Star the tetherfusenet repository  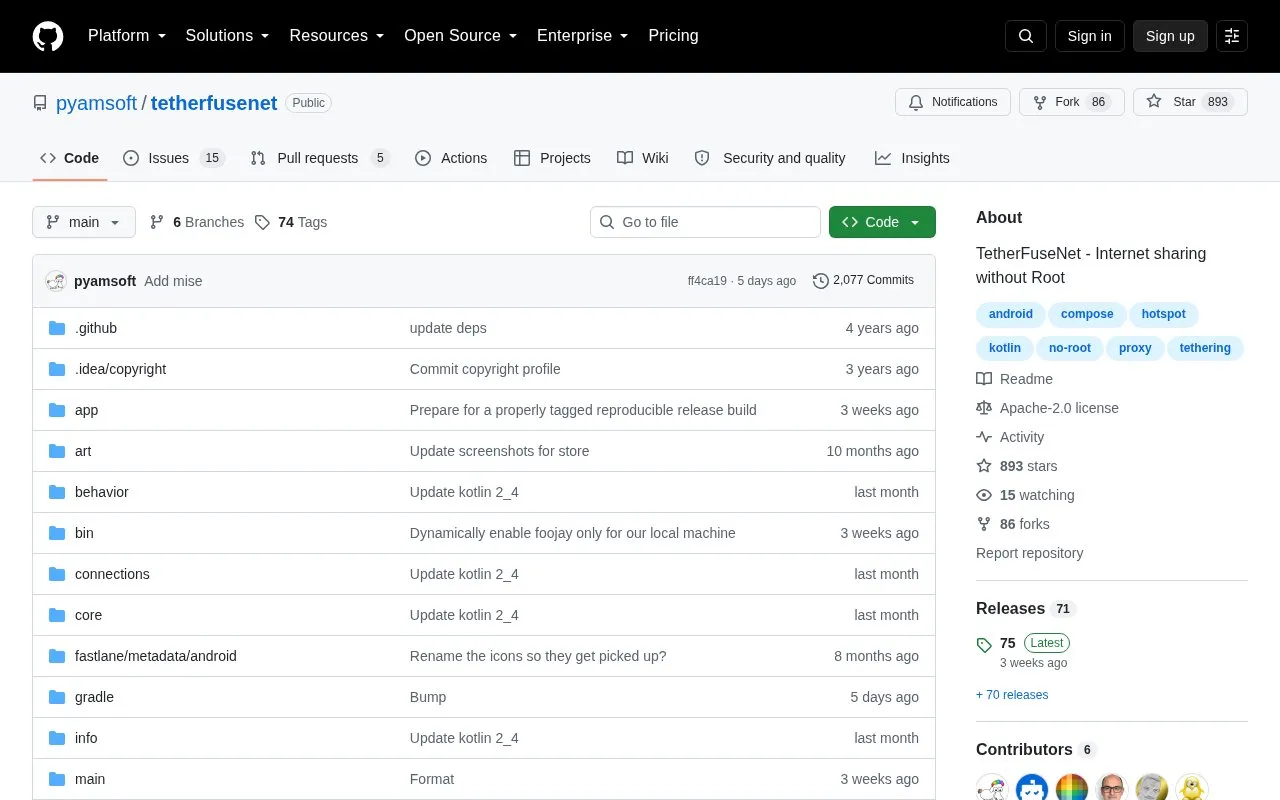coord(1190,102)
